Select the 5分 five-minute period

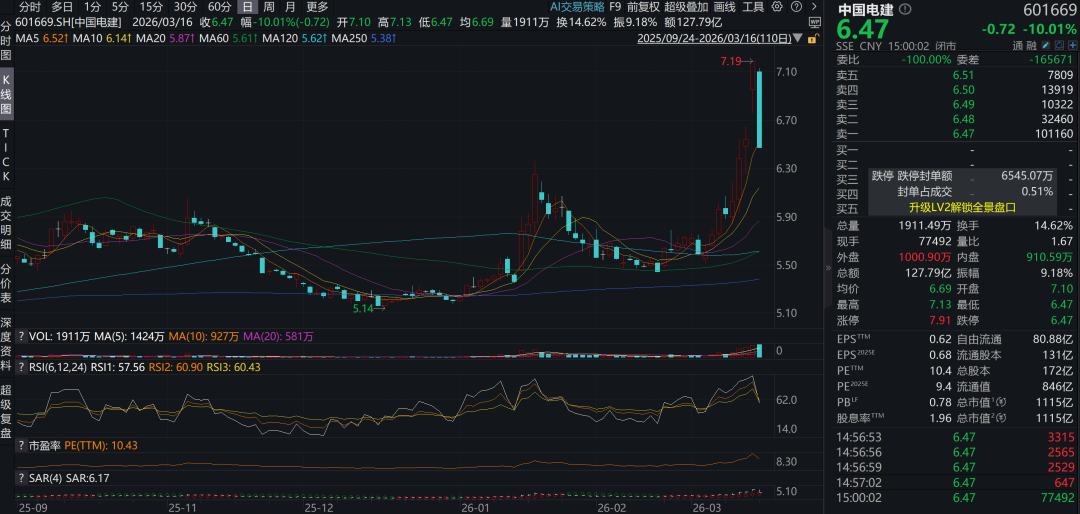121,7
